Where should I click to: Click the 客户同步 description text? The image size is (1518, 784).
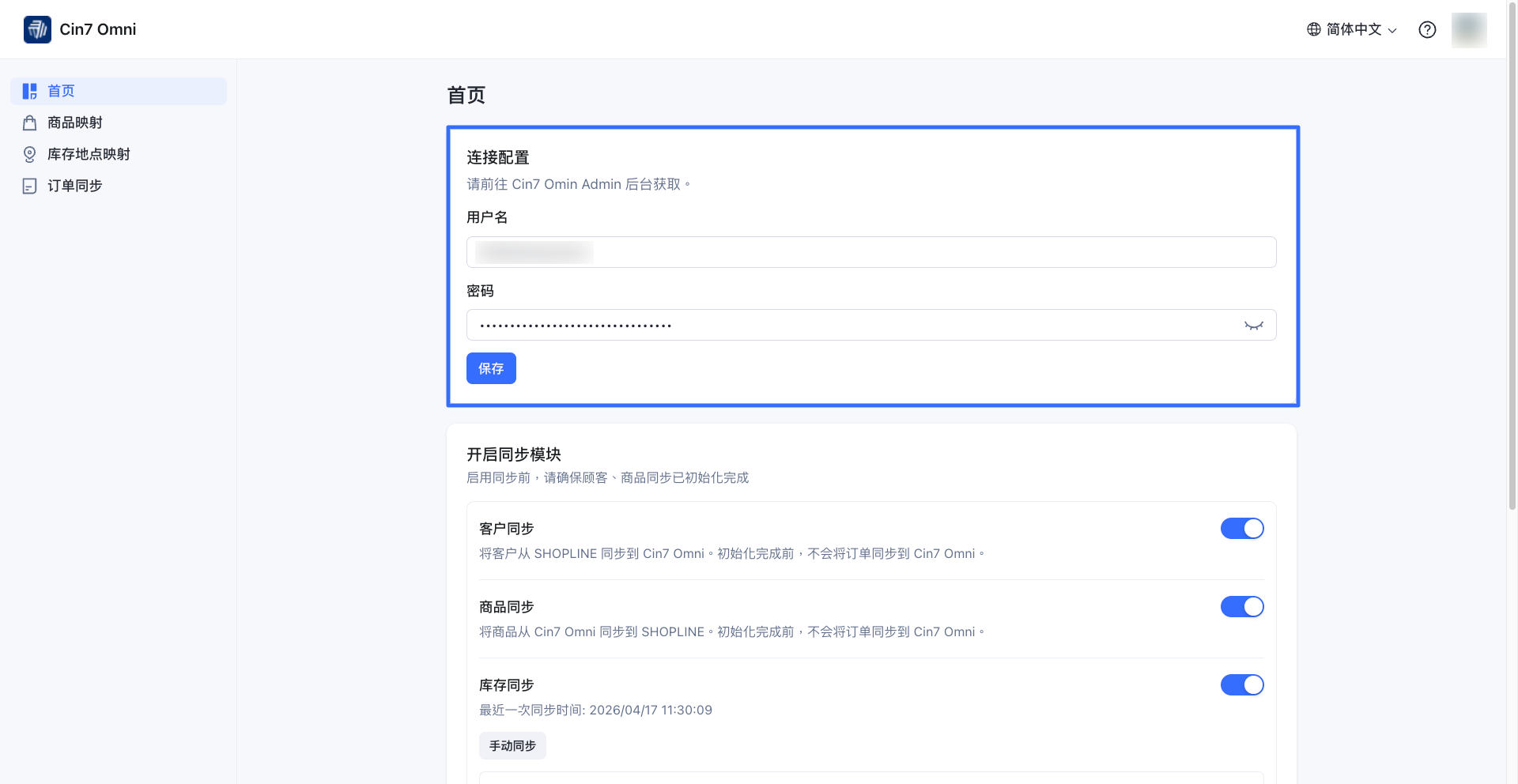pos(731,553)
